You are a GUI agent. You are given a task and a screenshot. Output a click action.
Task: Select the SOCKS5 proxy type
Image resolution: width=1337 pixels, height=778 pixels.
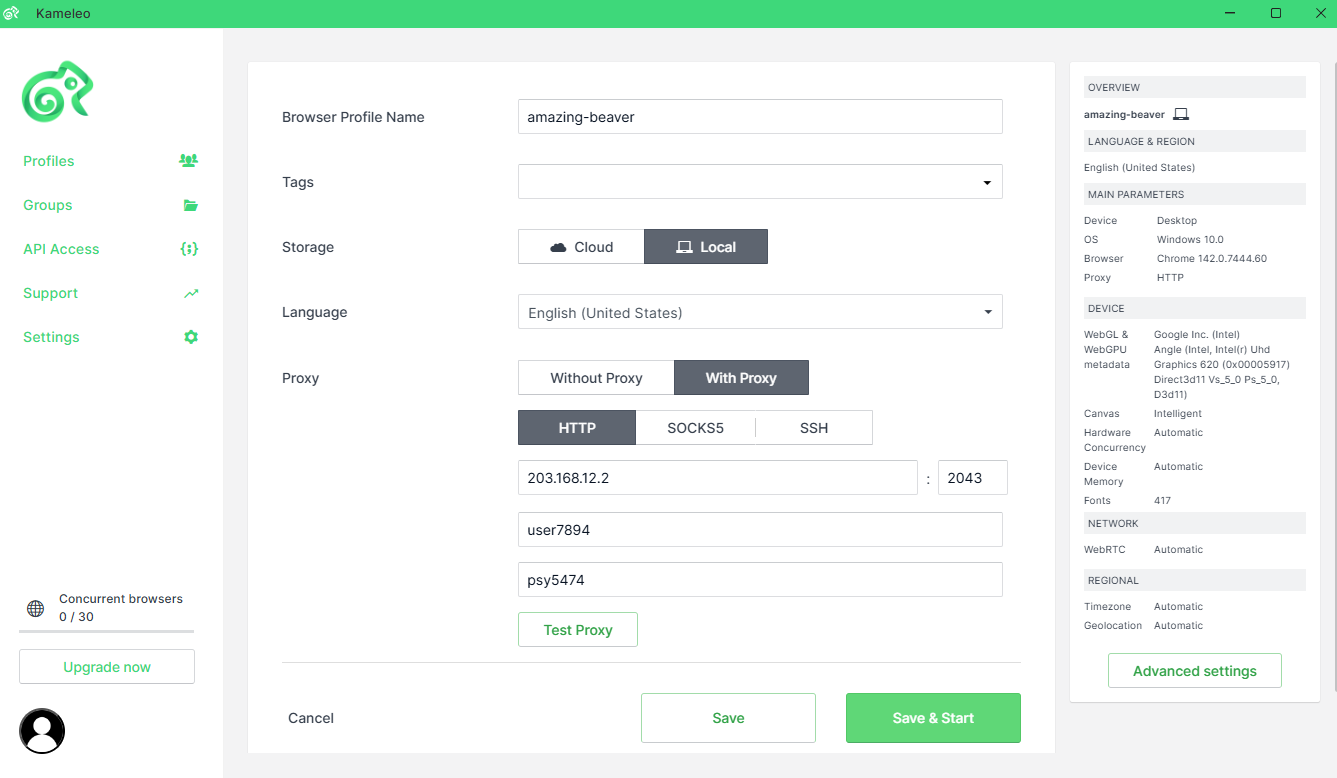pyautogui.click(x=695, y=428)
